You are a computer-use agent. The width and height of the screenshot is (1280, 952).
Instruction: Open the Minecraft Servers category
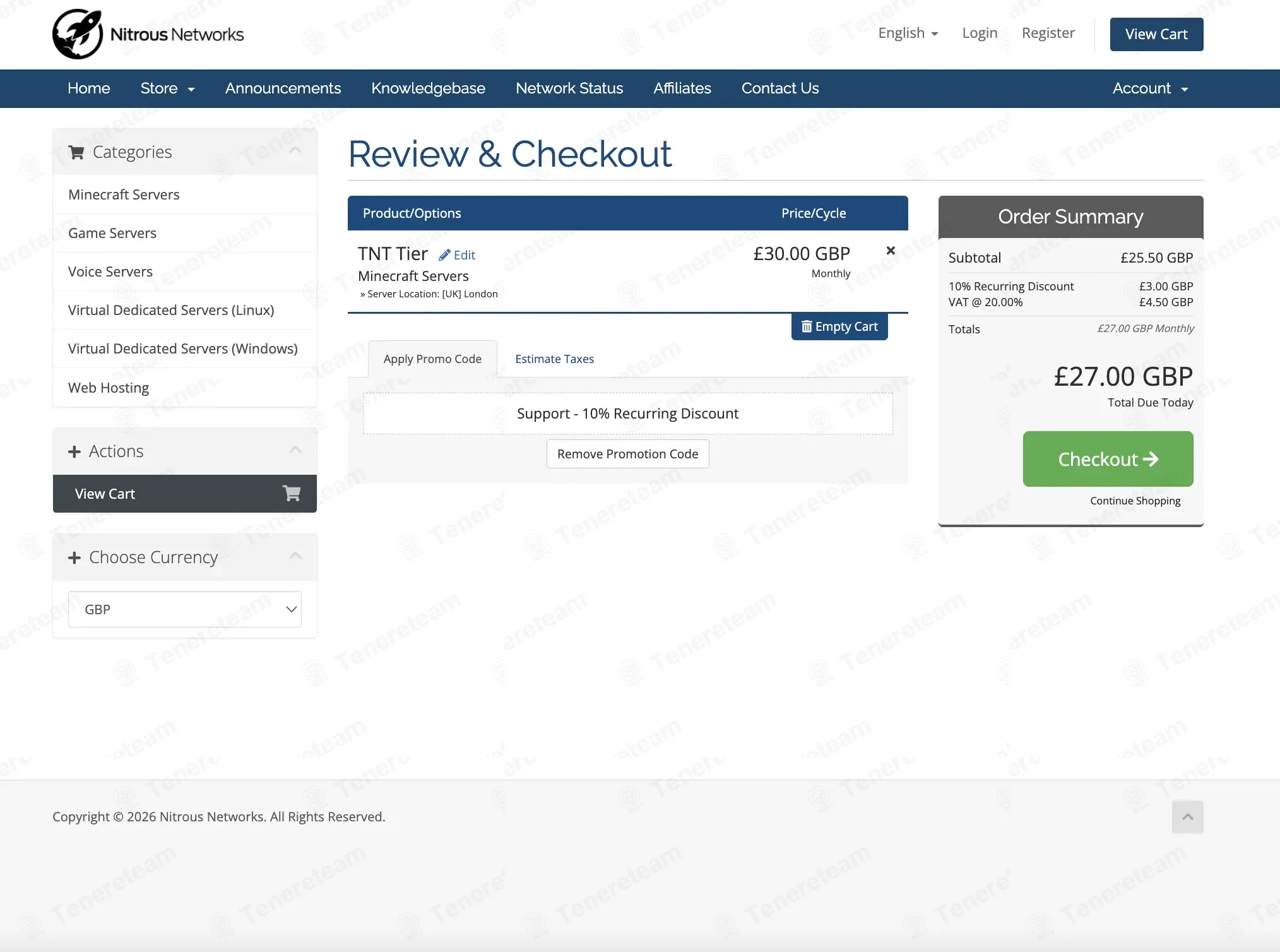[185, 194]
